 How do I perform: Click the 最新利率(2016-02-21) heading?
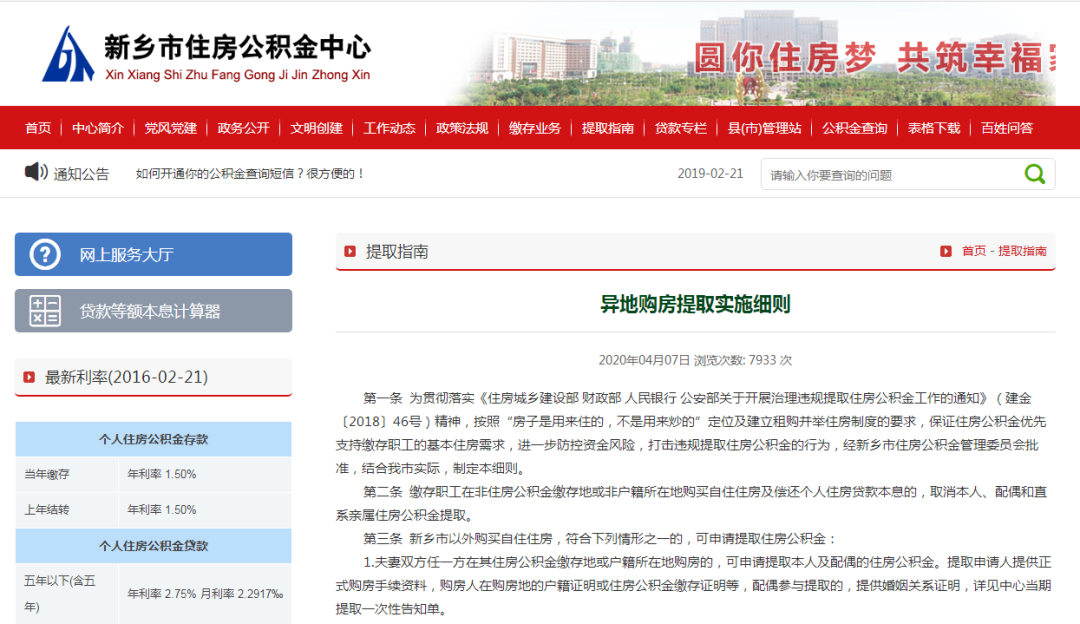[x=127, y=377]
